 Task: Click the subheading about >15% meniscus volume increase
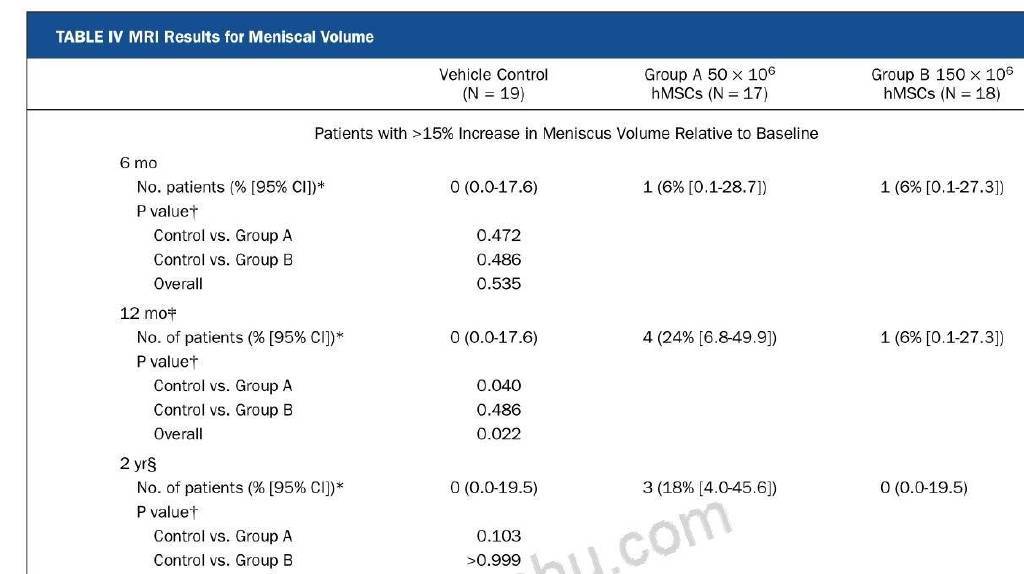tap(566, 133)
